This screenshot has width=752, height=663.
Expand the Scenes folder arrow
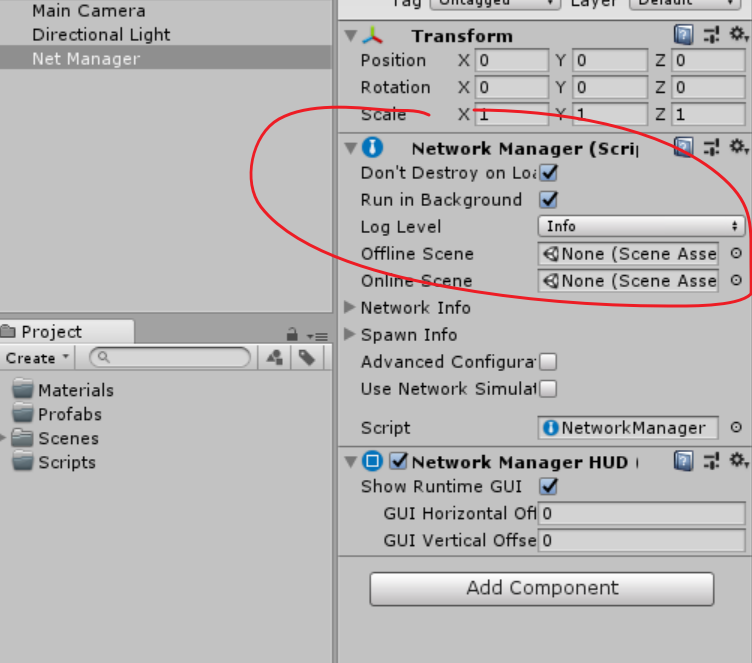click(x=3, y=437)
